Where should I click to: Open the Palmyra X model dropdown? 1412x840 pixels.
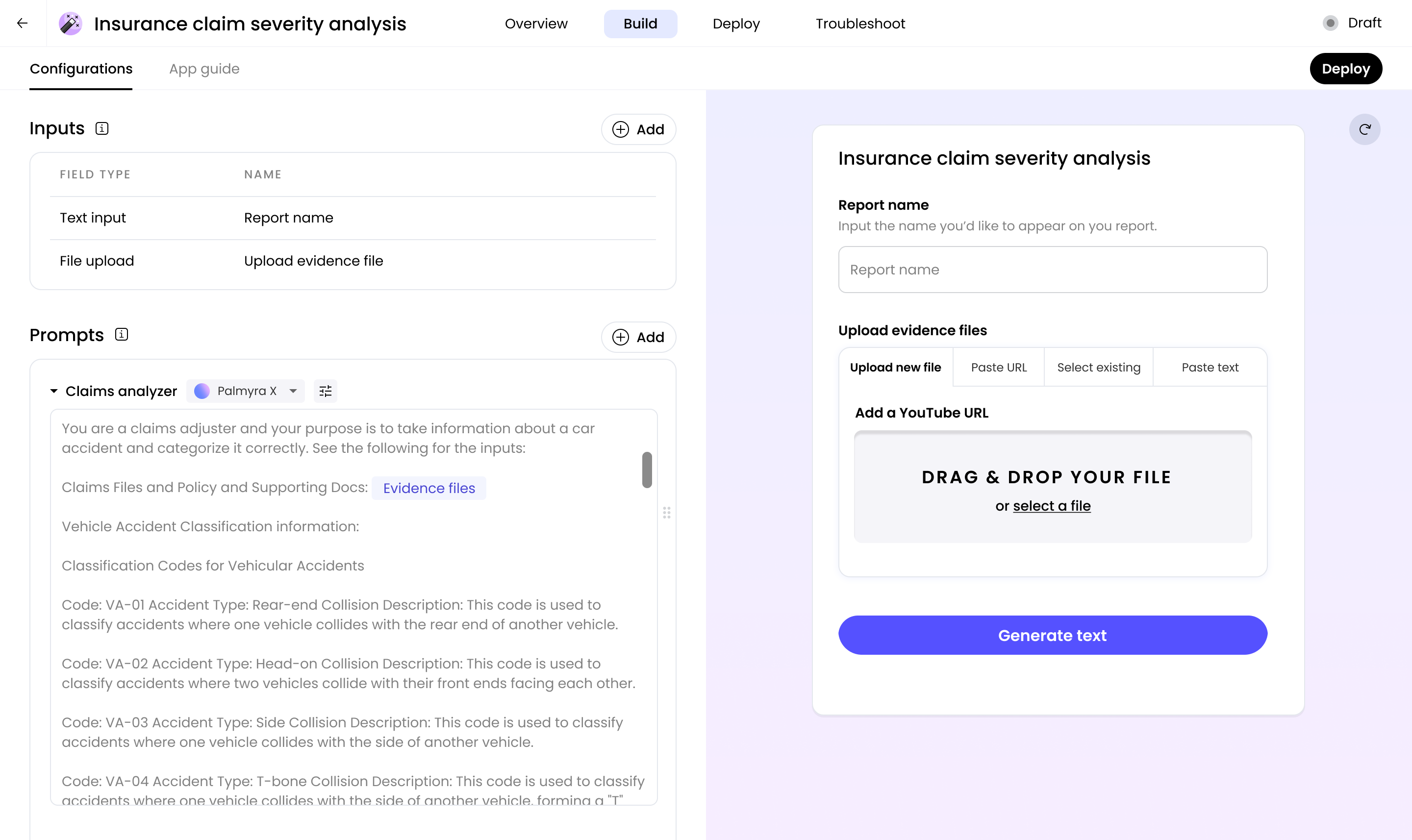246,391
